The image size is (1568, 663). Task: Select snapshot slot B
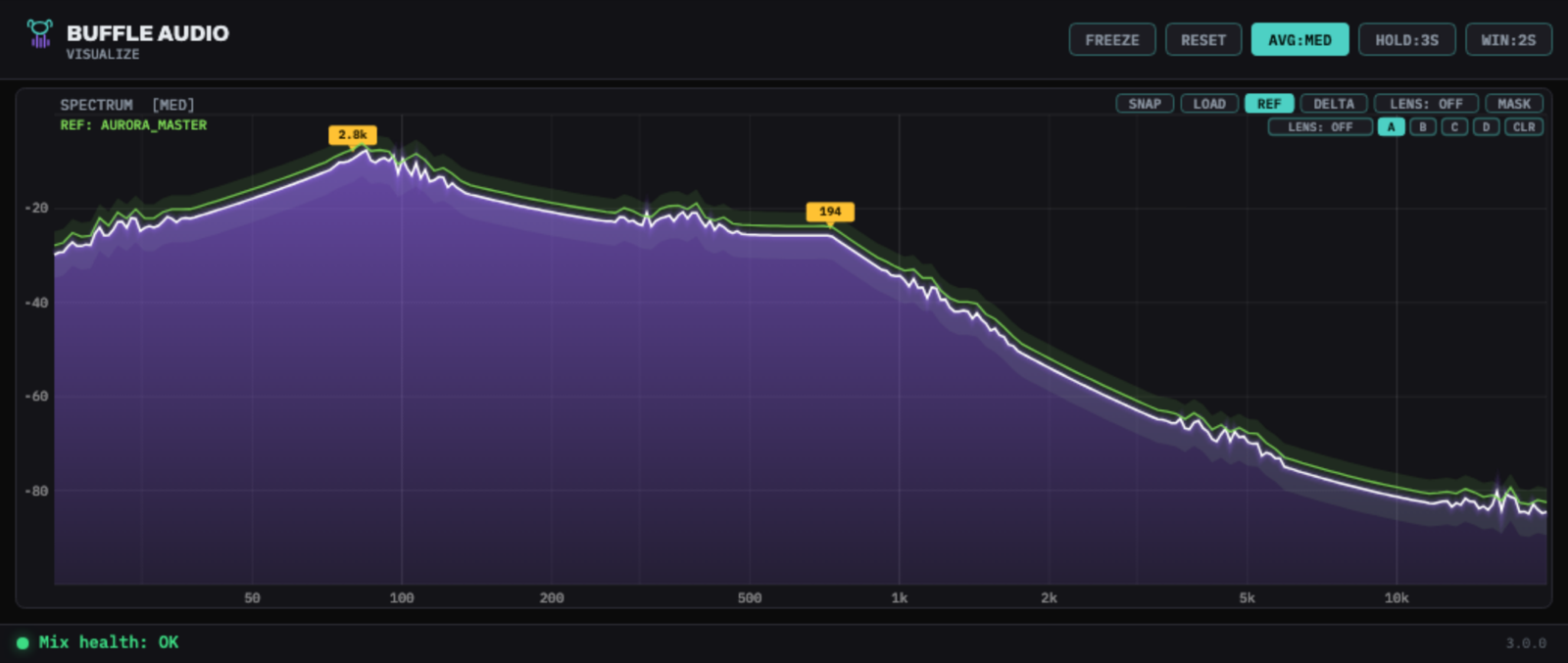click(1423, 127)
